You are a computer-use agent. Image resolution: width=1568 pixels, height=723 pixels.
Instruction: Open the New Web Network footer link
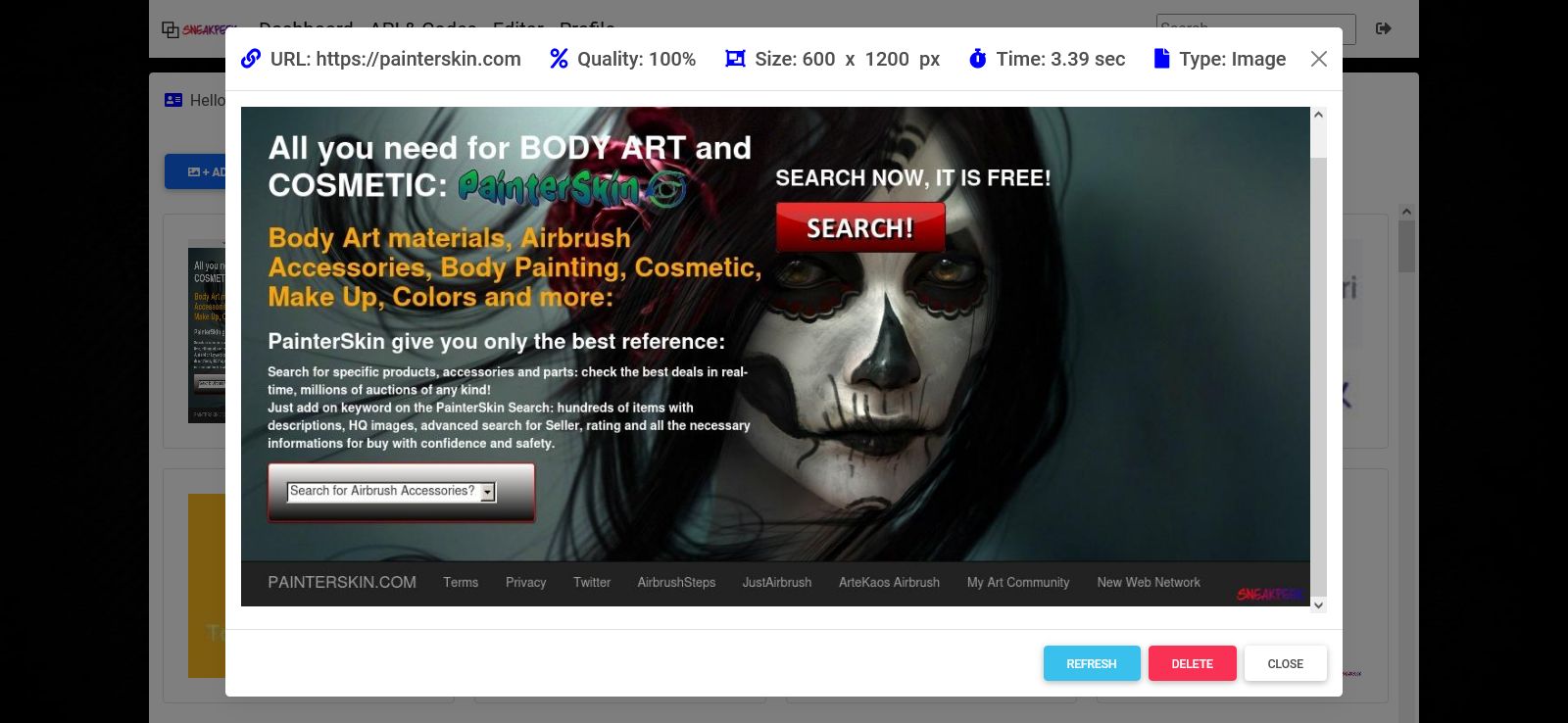point(1149,582)
